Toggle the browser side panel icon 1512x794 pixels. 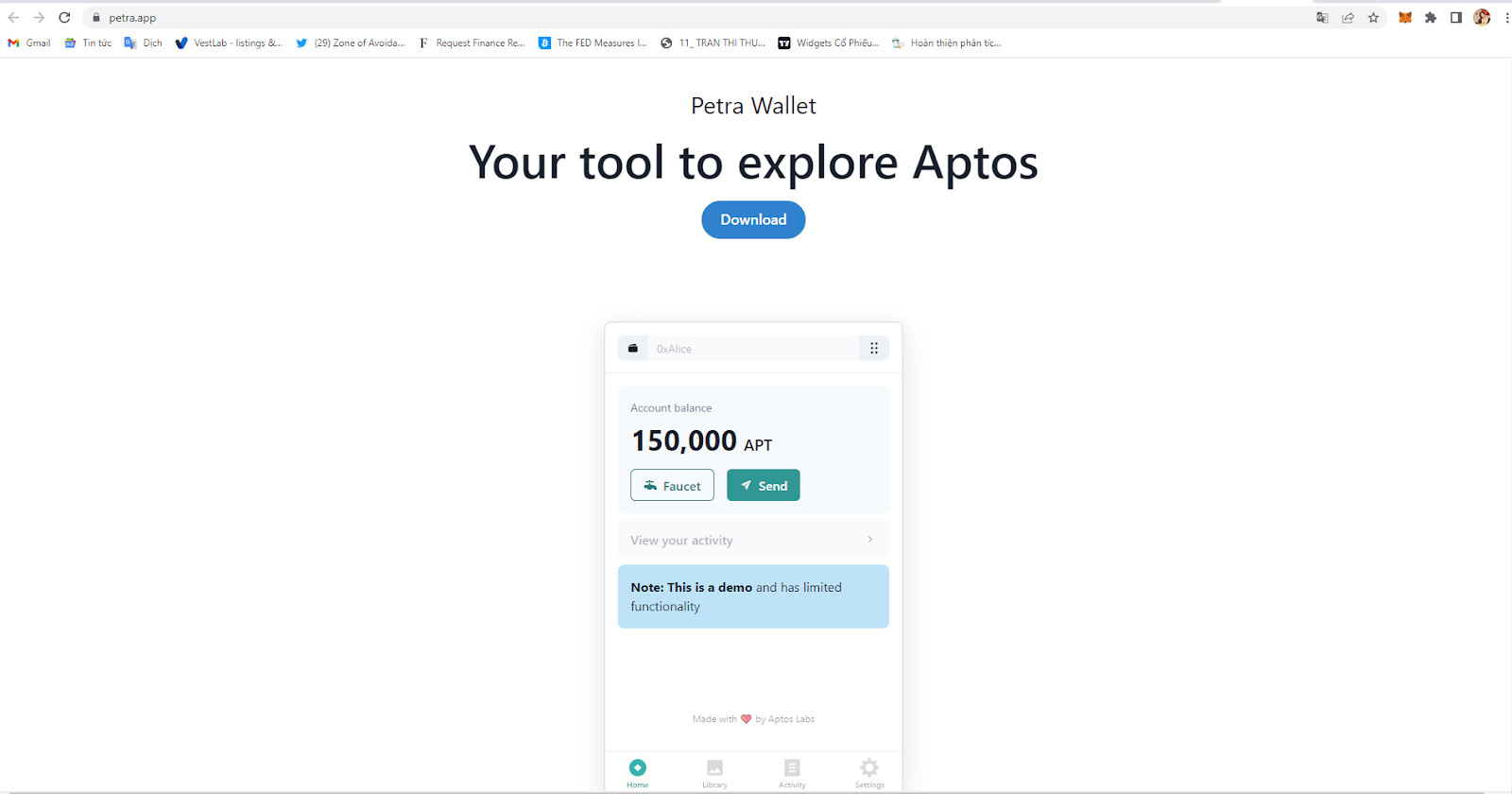pos(1456,18)
